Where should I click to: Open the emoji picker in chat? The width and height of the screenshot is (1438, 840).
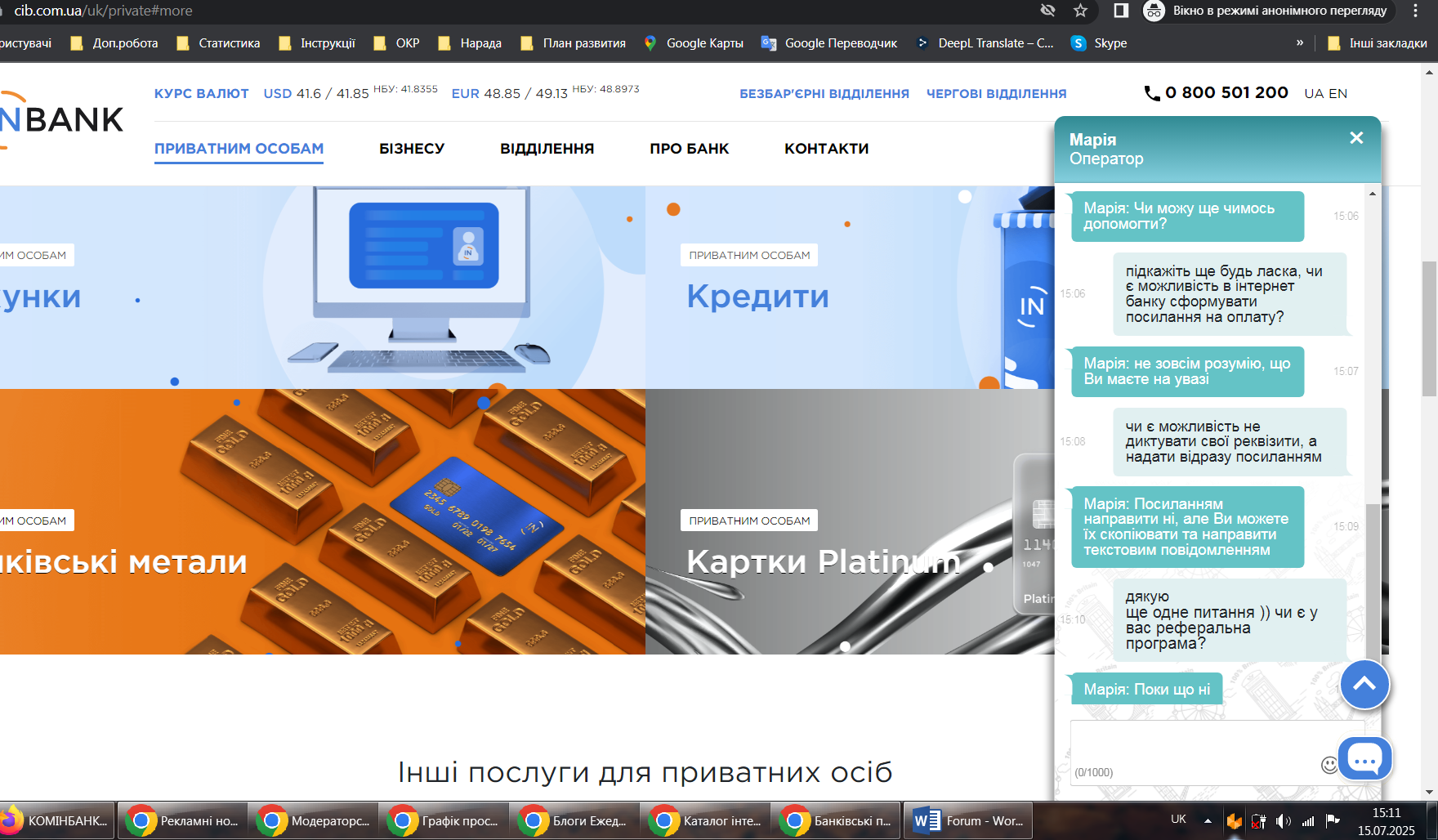(1329, 765)
